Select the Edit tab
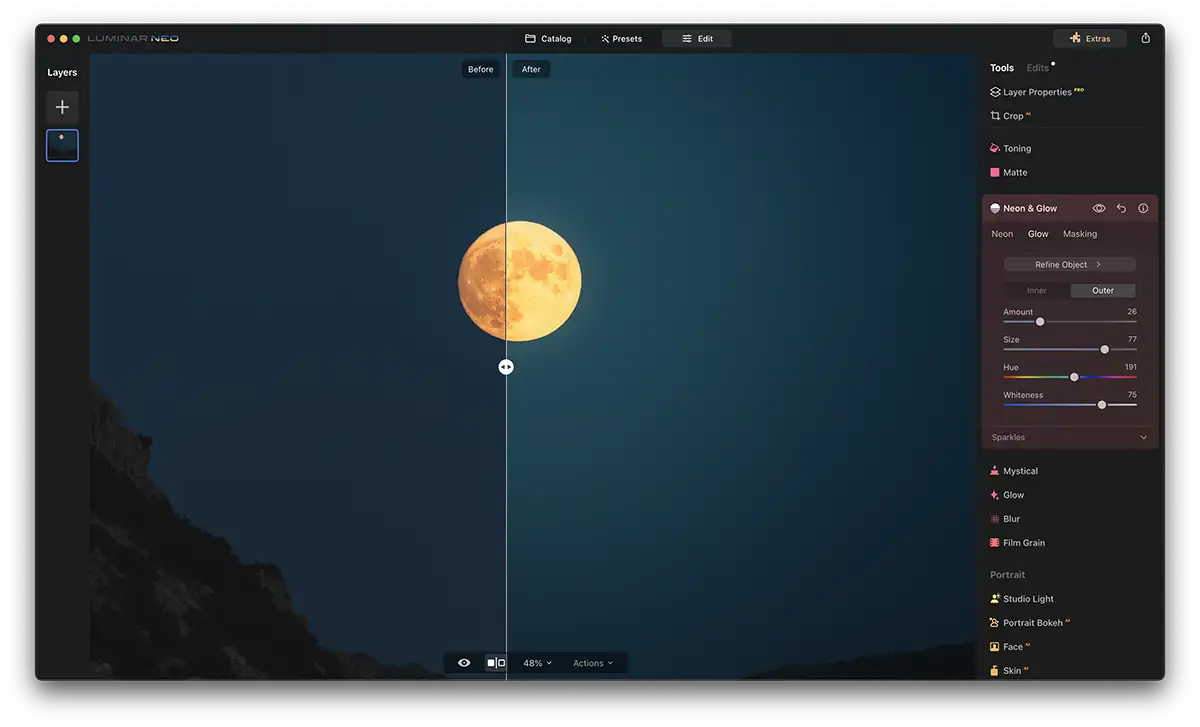The width and height of the screenshot is (1200, 727). pos(697,39)
